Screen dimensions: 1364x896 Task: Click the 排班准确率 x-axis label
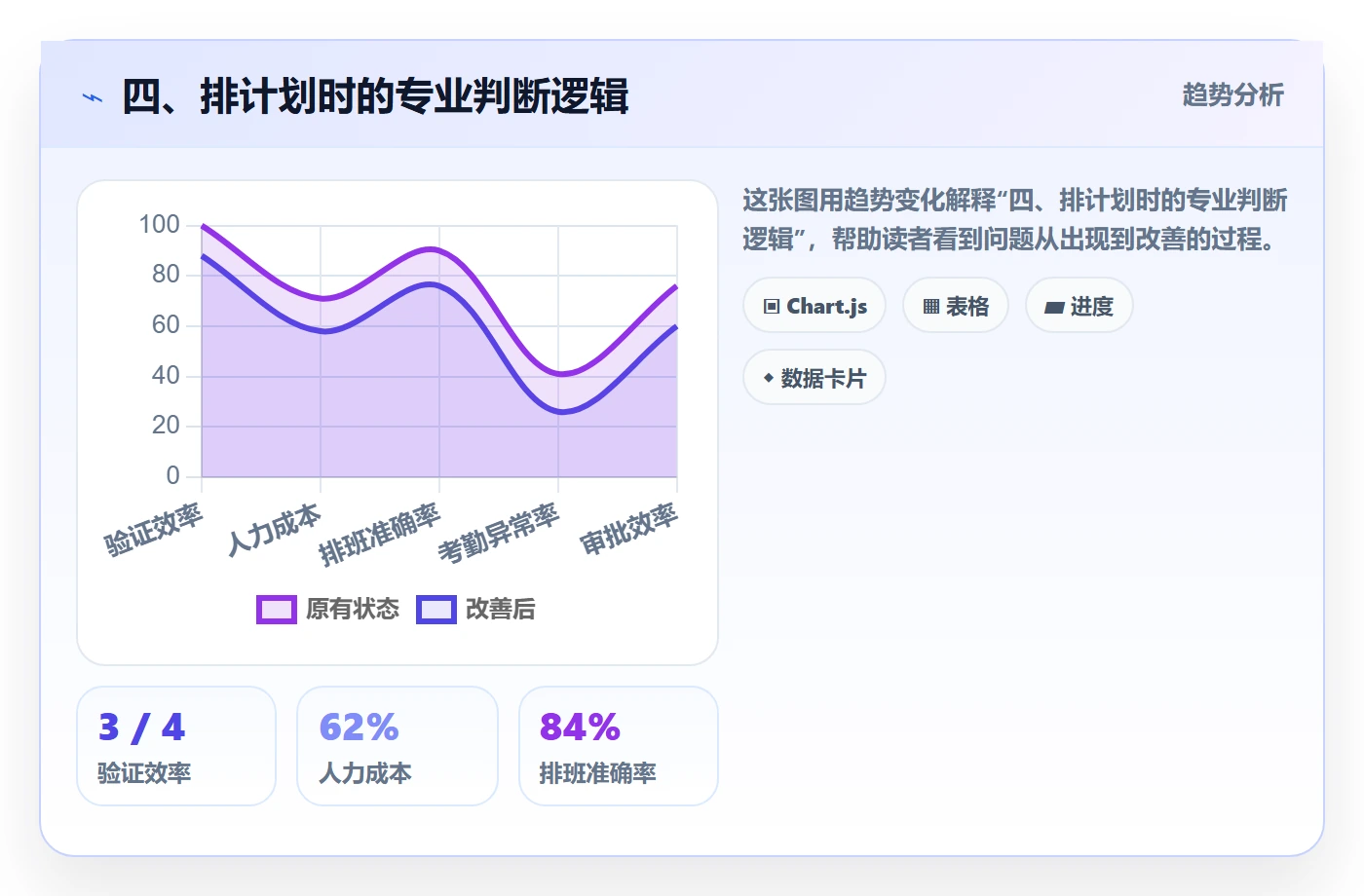pos(380,535)
